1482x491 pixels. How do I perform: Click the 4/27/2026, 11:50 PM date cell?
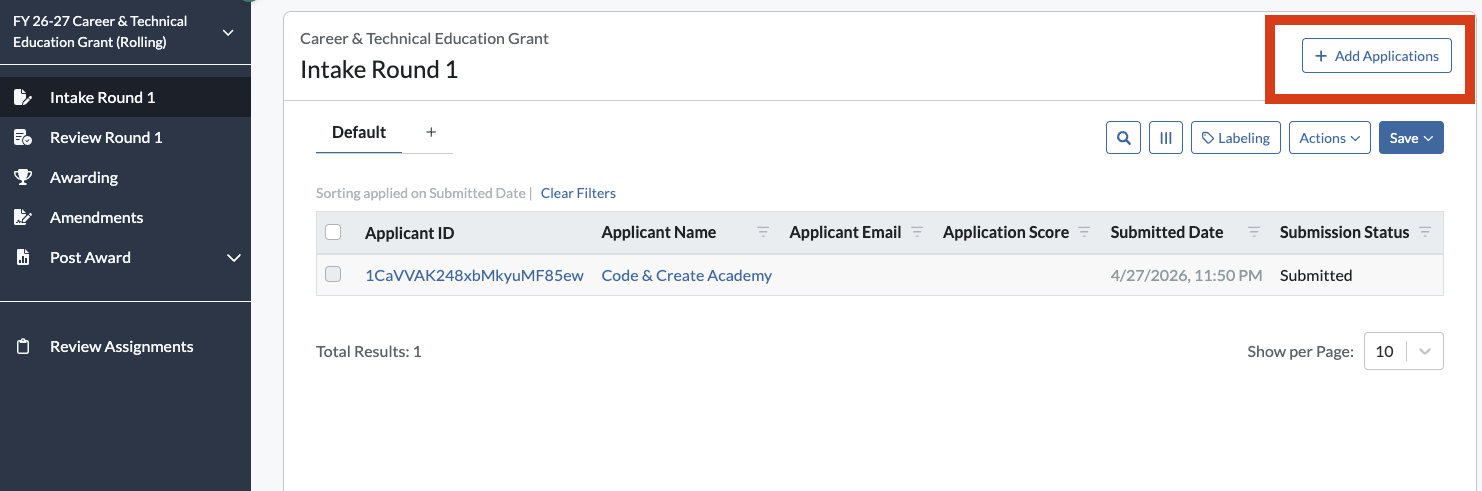pyautogui.click(x=1186, y=275)
